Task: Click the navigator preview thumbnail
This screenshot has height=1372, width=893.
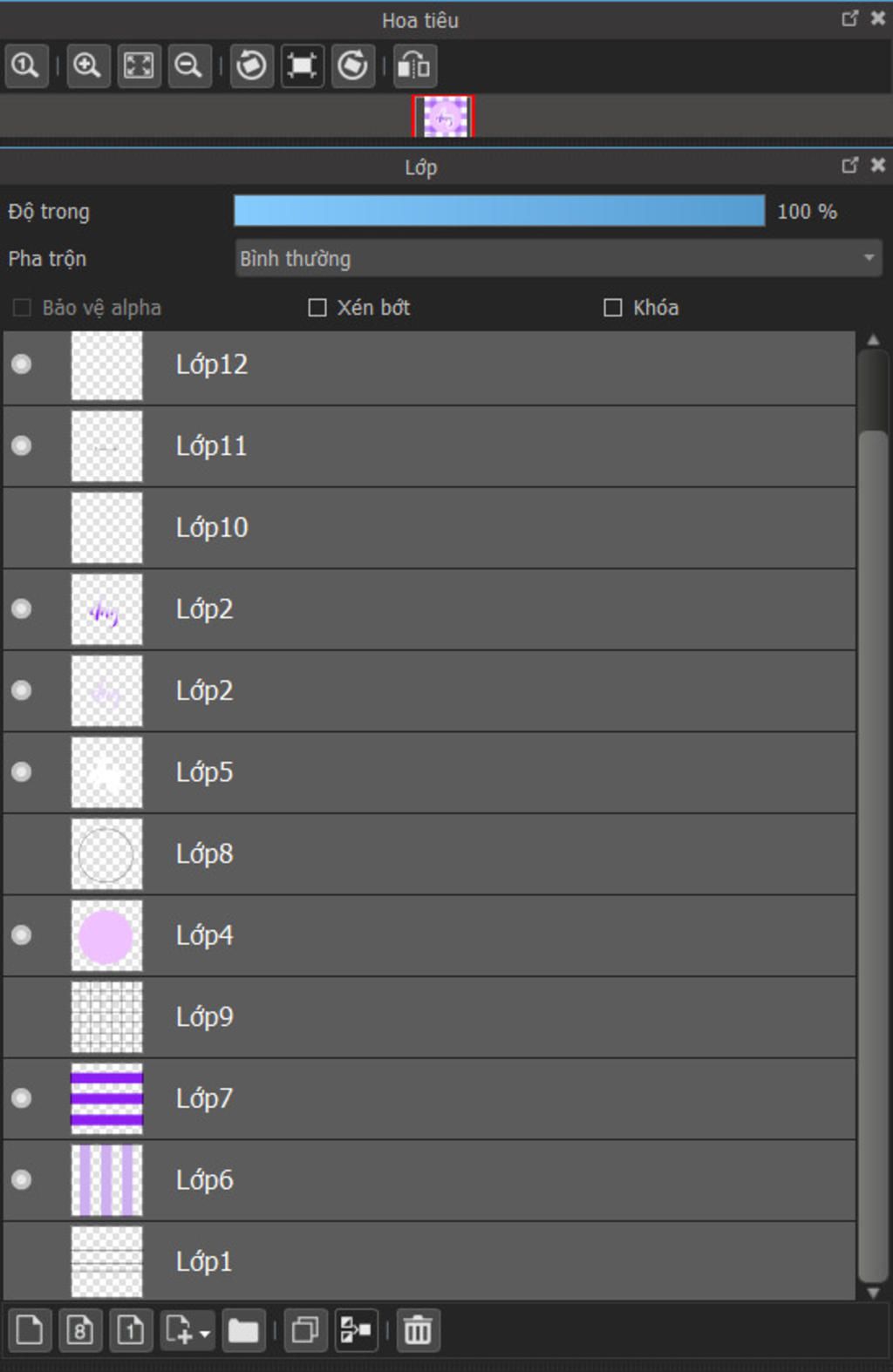Action: (x=444, y=117)
